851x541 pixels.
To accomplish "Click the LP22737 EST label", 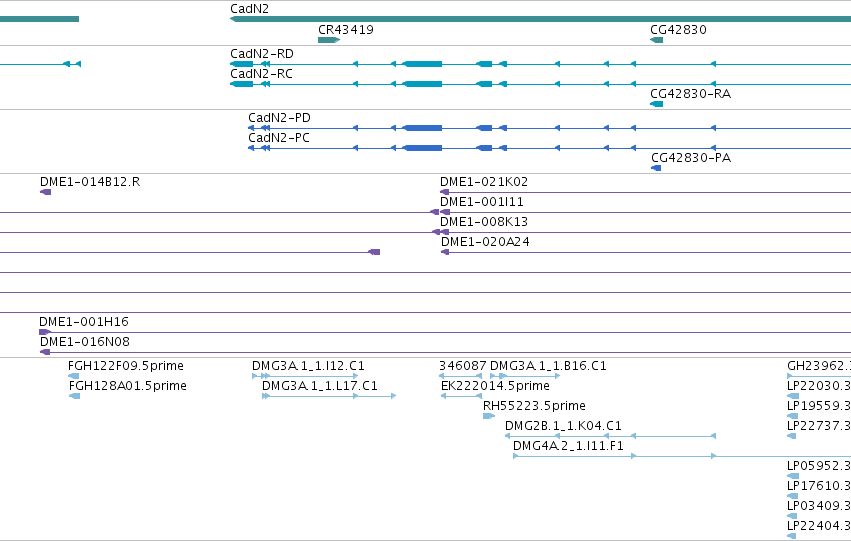I will (819, 426).
